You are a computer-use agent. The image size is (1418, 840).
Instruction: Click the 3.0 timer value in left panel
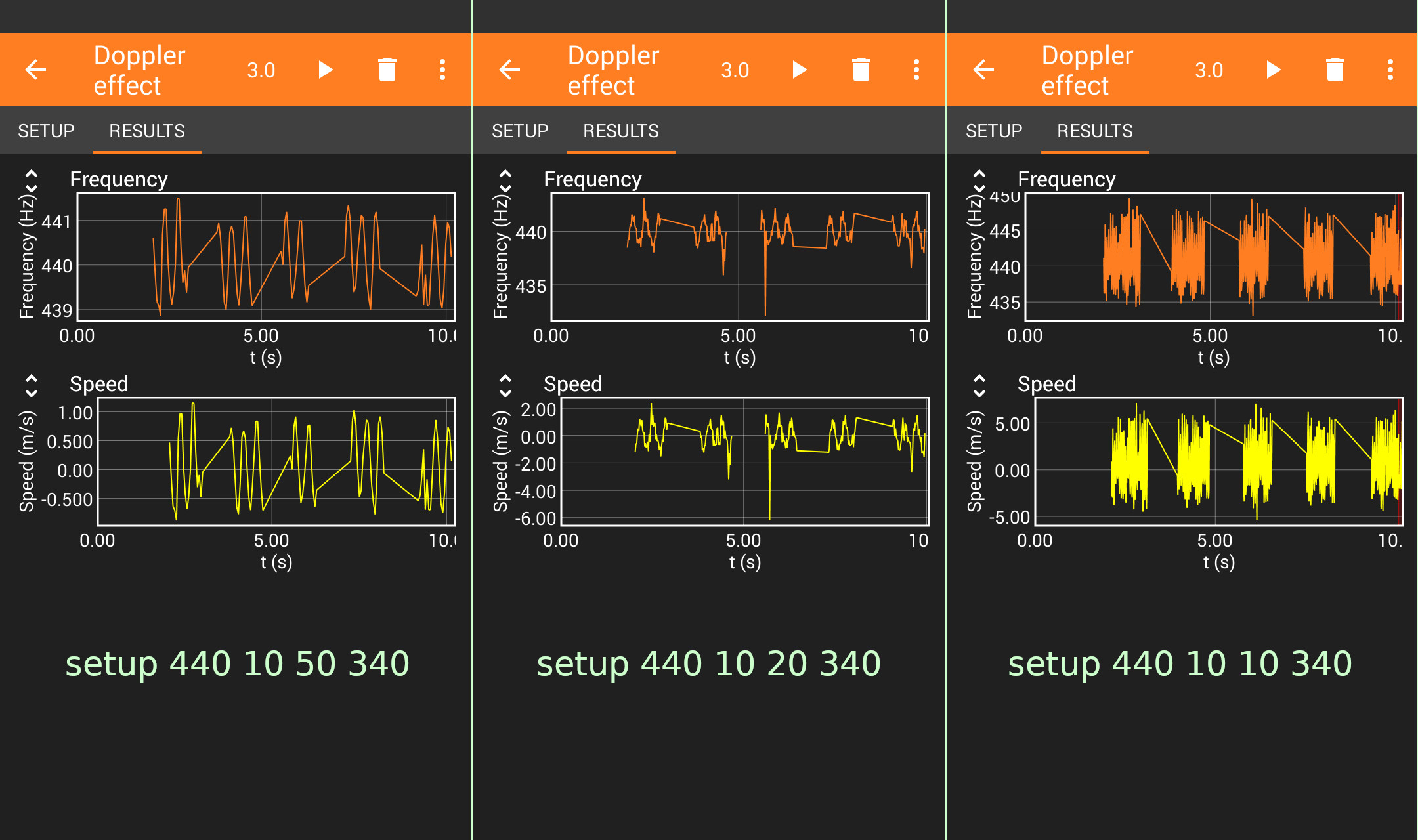(x=261, y=70)
